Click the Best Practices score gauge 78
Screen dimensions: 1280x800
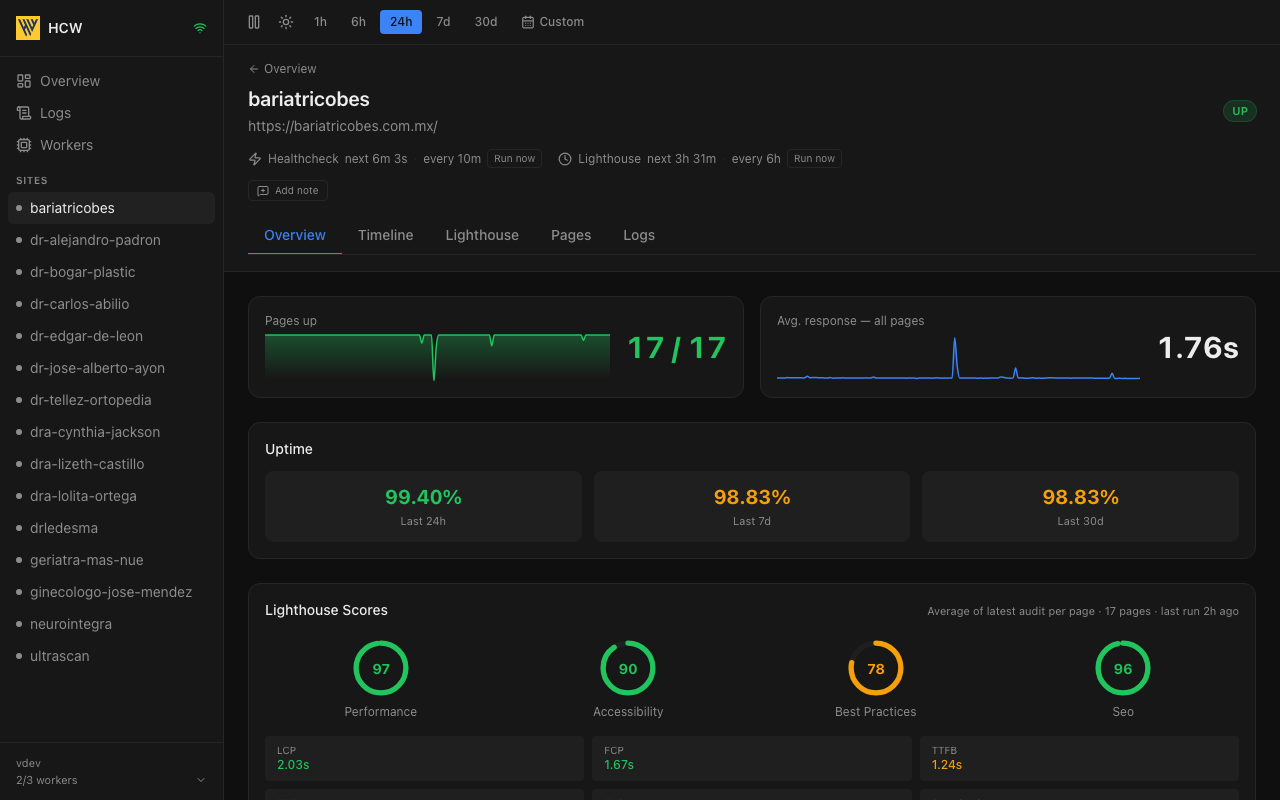pos(876,668)
